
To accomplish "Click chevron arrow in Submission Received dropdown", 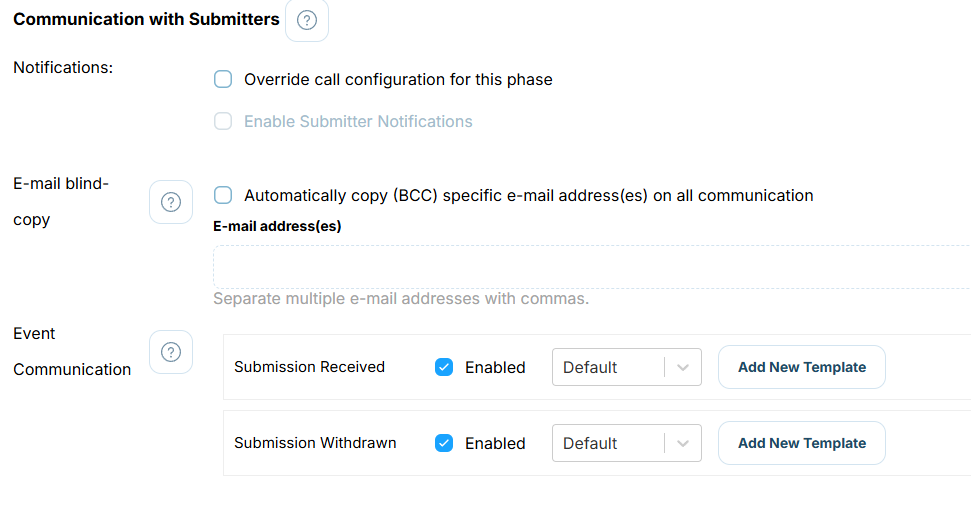I will (683, 367).
